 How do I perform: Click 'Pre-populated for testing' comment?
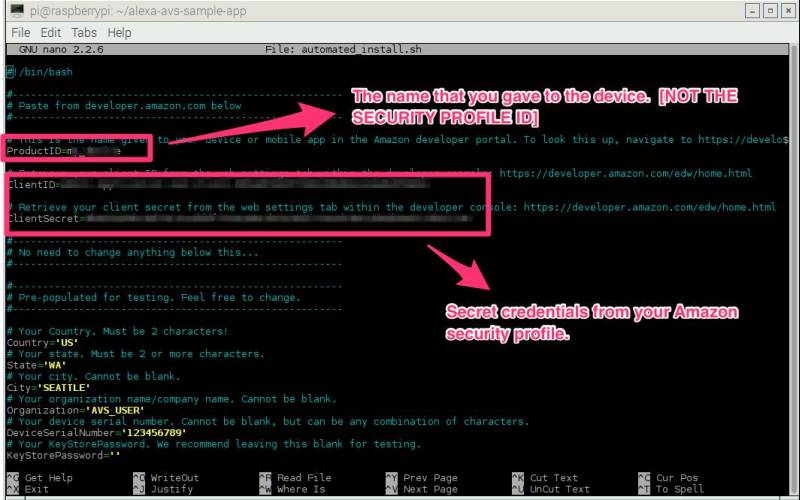[154, 297]
